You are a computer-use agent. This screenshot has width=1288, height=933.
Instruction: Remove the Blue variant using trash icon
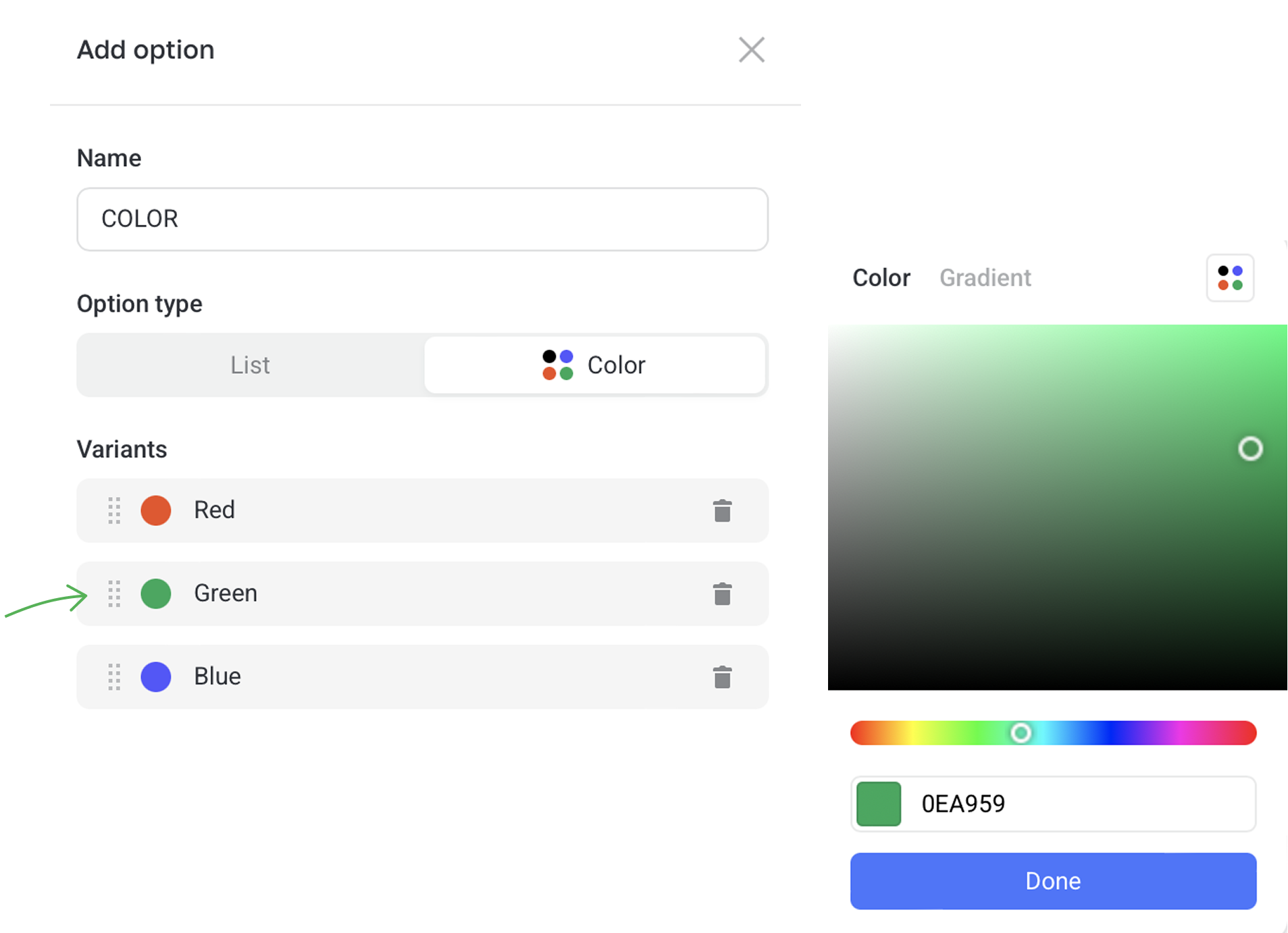[722, 677]
